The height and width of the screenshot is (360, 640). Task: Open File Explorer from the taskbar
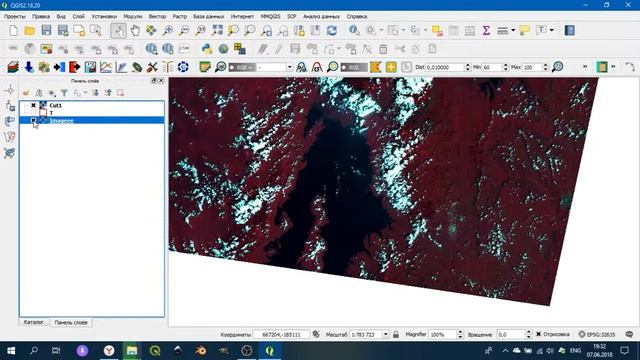(131, 351)
